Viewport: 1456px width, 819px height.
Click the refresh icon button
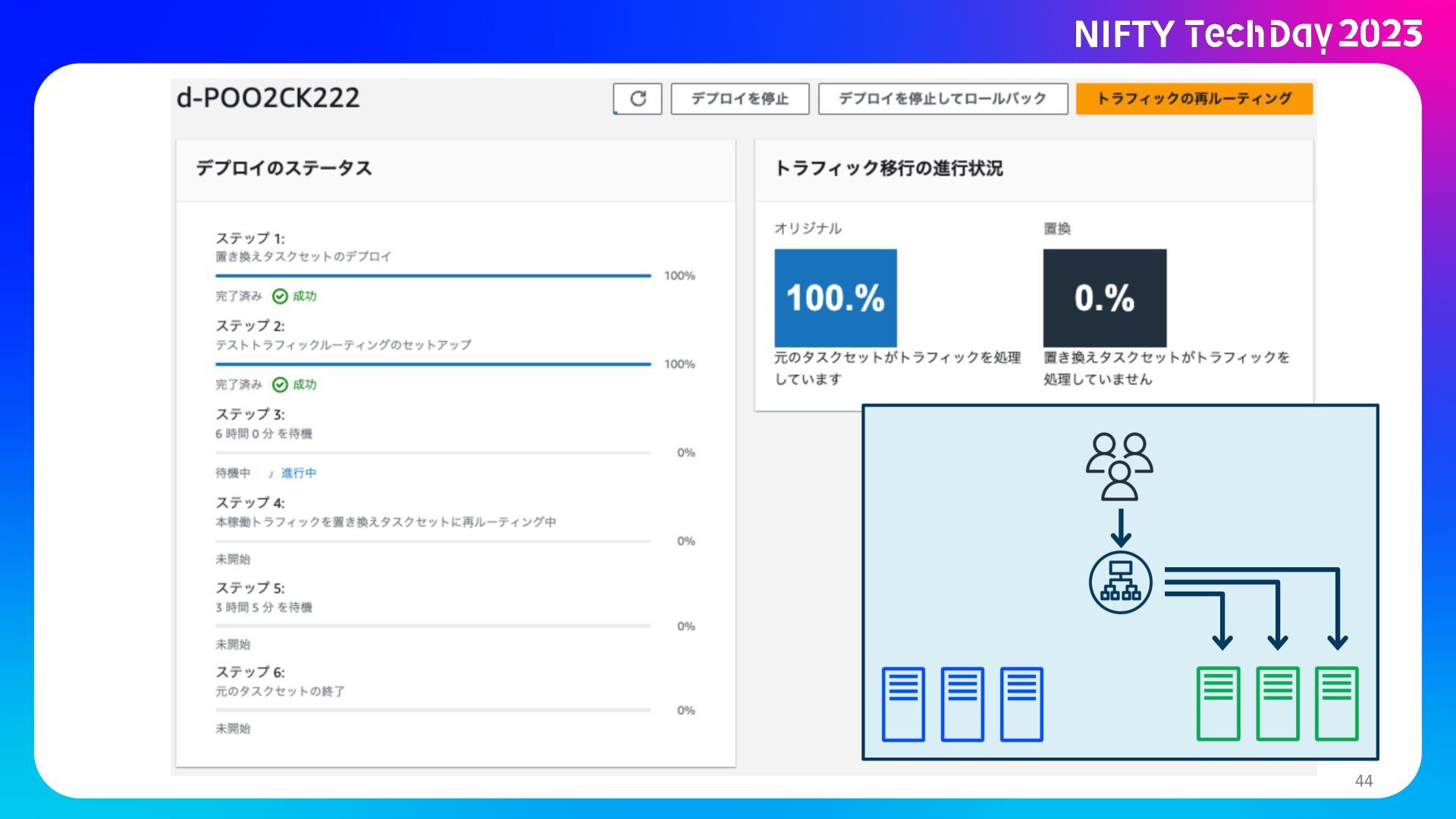tap(637, 99)
